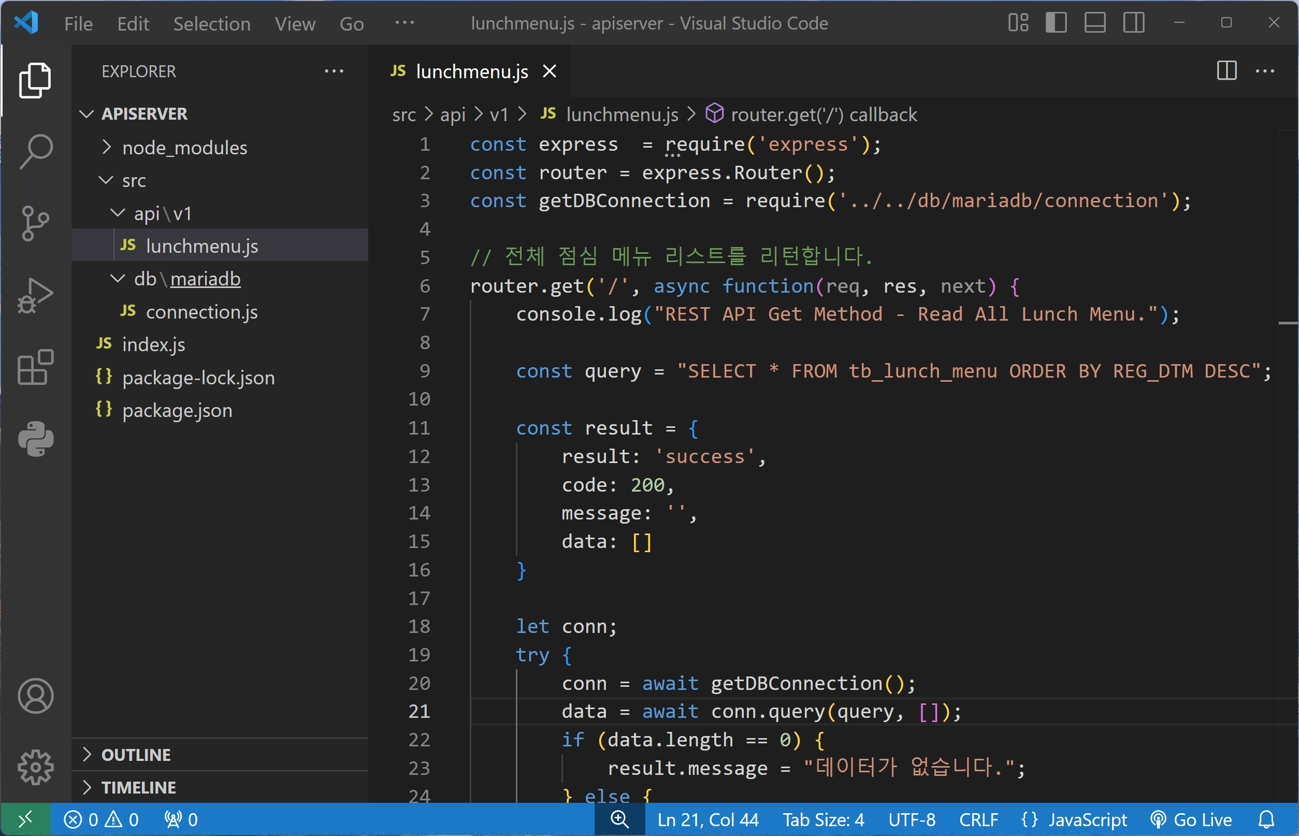
Task: Open index.js in the explorer
Action: click(x=220, y=344)
